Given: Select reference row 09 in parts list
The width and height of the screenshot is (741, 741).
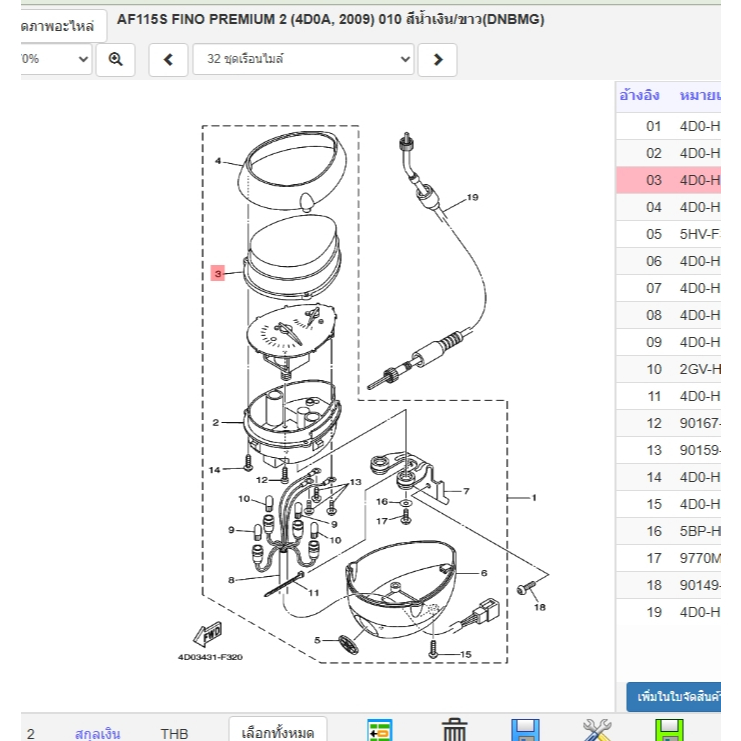Looking at the screenshot, I should tap(668, 342).
